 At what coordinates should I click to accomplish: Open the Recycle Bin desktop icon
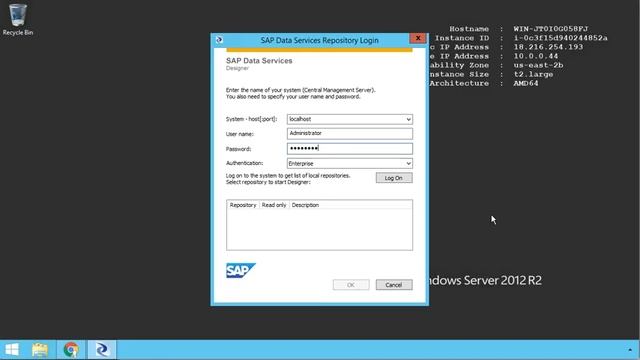pyautogui.click(x=18, y=19)
